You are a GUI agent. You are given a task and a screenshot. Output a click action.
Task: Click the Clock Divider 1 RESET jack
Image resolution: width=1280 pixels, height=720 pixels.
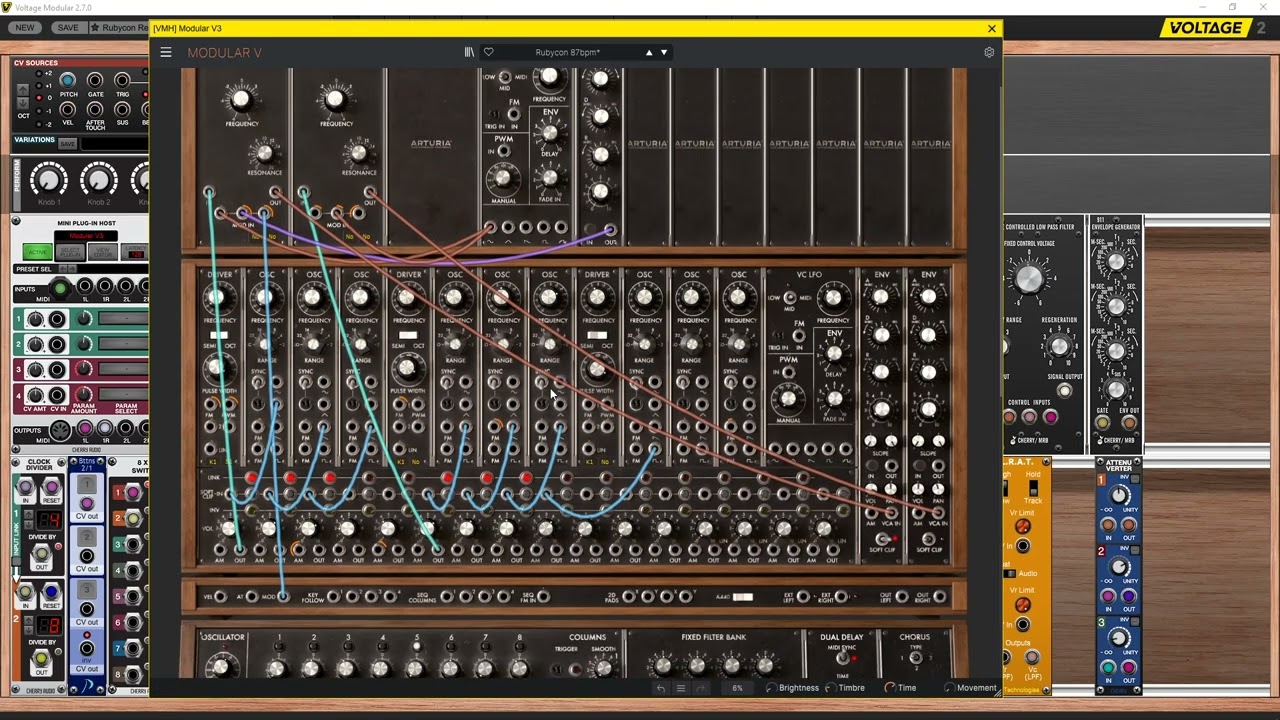point(51,487)
